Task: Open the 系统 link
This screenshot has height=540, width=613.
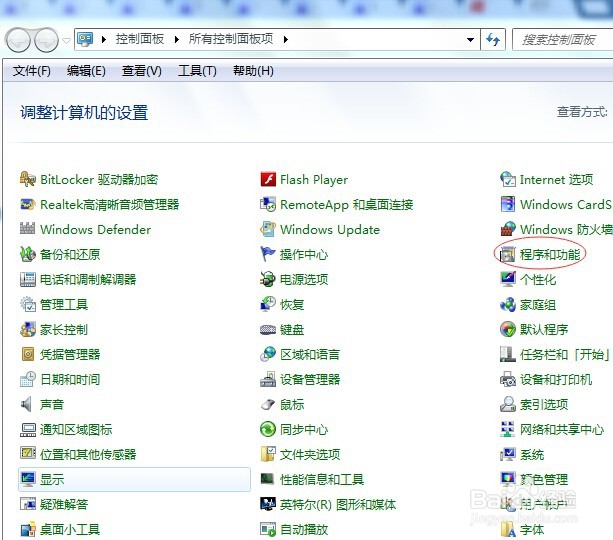Action: (x=532, y=454)
